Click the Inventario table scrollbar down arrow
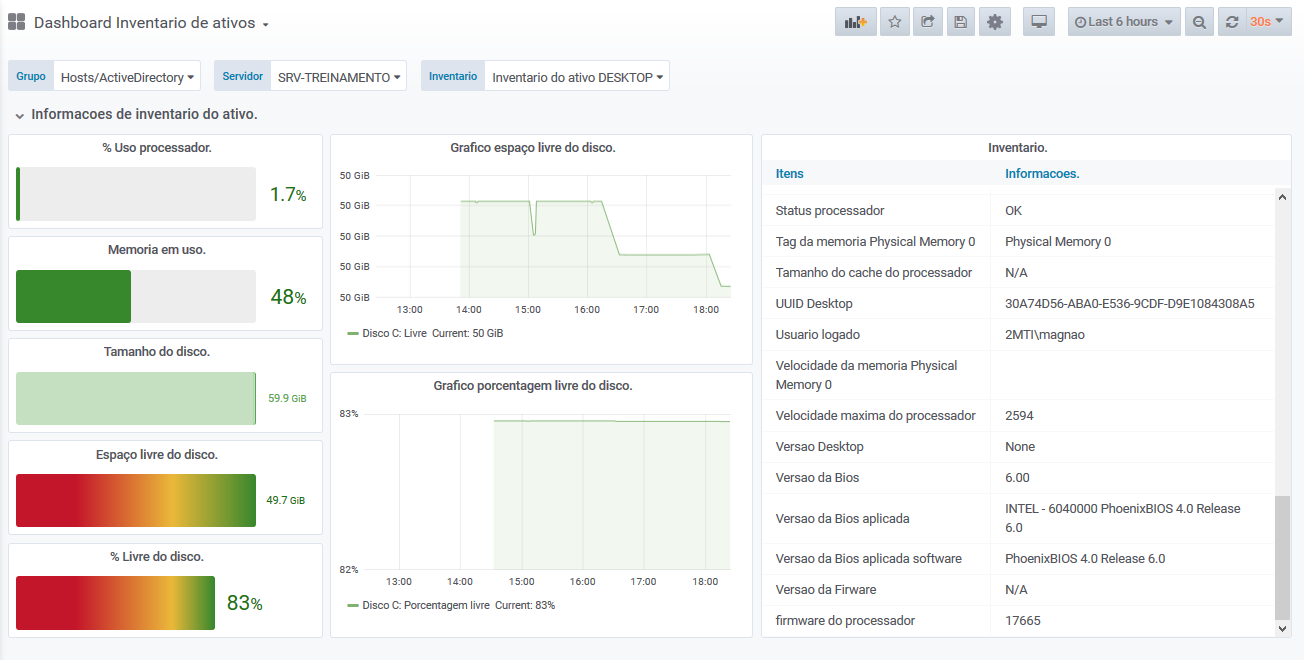This screenshot has width=1304, height=660. point(1283,628)
